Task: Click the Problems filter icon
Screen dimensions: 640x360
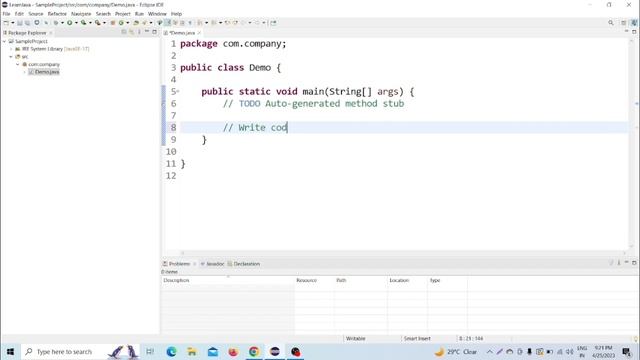Action: (611, 262)
